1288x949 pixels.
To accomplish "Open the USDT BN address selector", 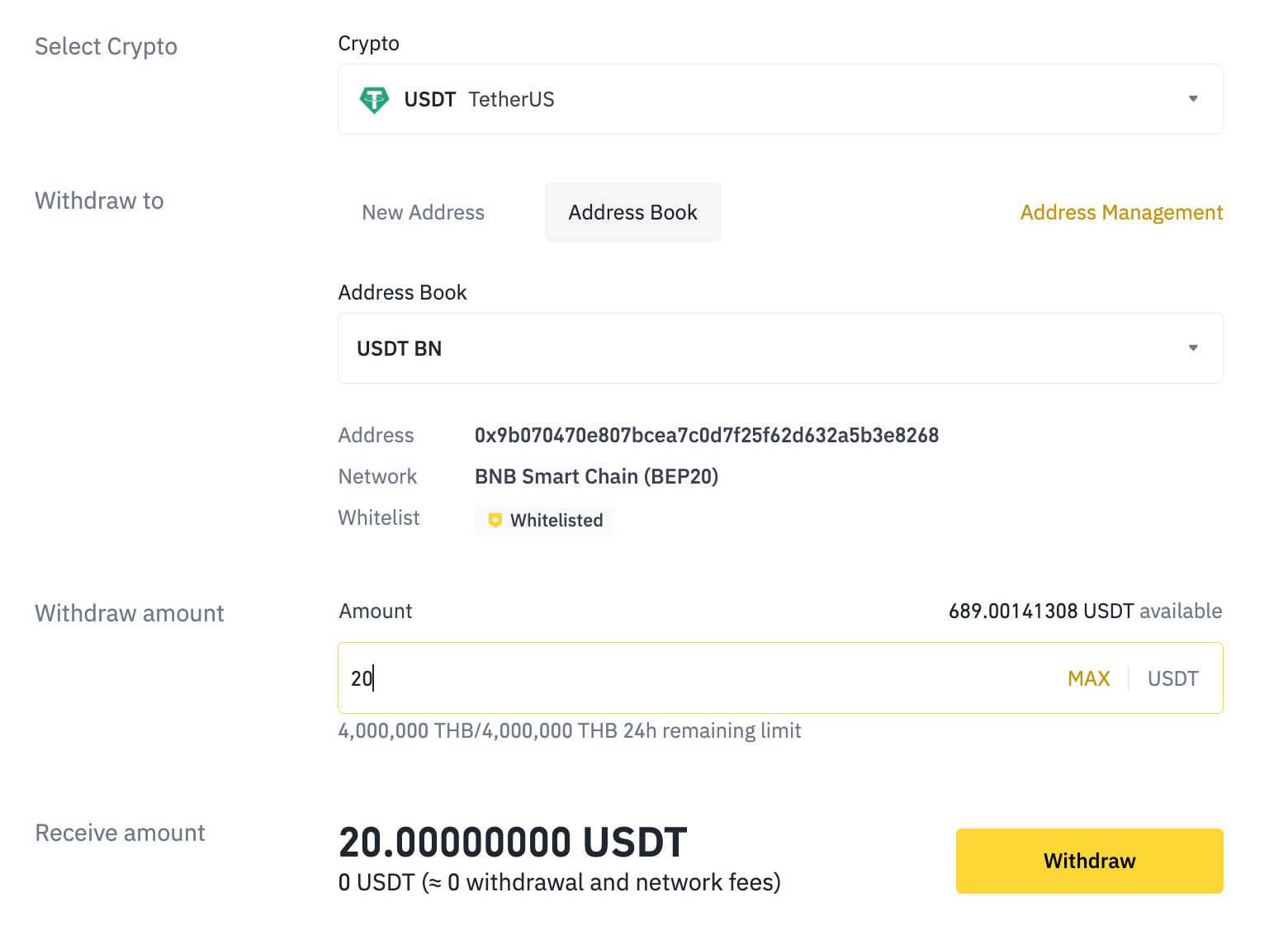I will click(780, 348).
